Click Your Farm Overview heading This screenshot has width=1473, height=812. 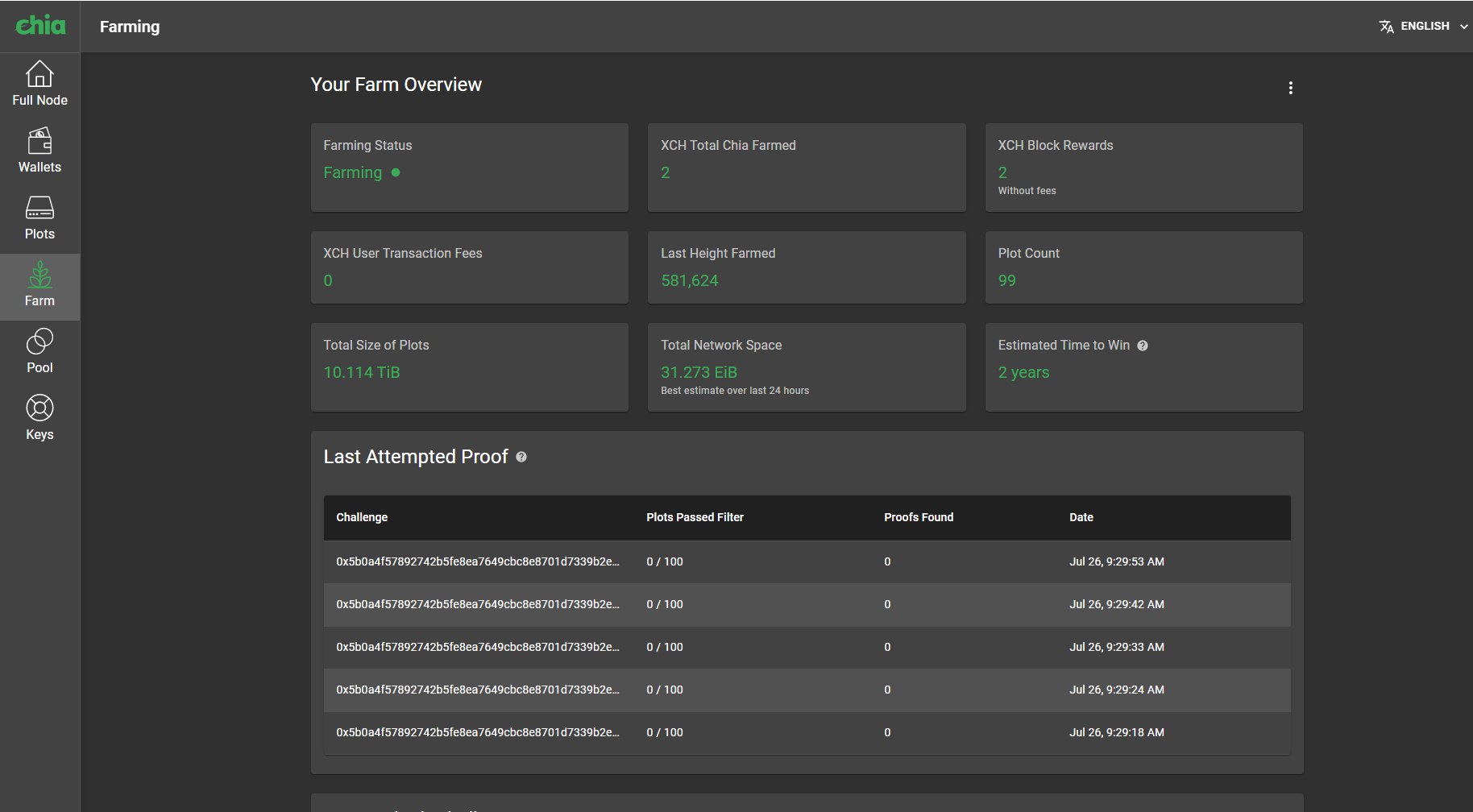click(396, 85)
